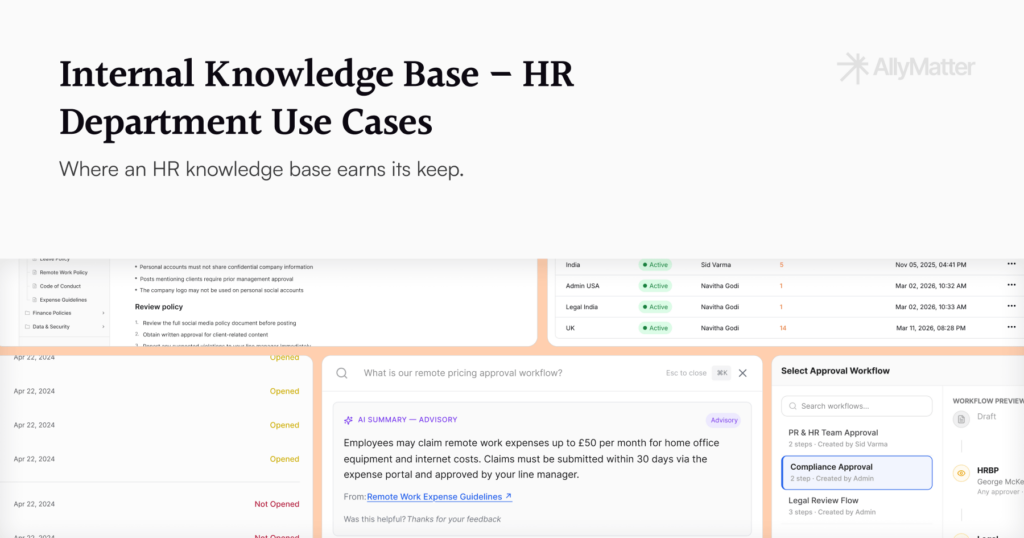Image resolution: width=1024 pixels, height=538 pixels.
Task: Click the date Nov 05, 2025, 04:41 PM
Action: coord(931,264)
